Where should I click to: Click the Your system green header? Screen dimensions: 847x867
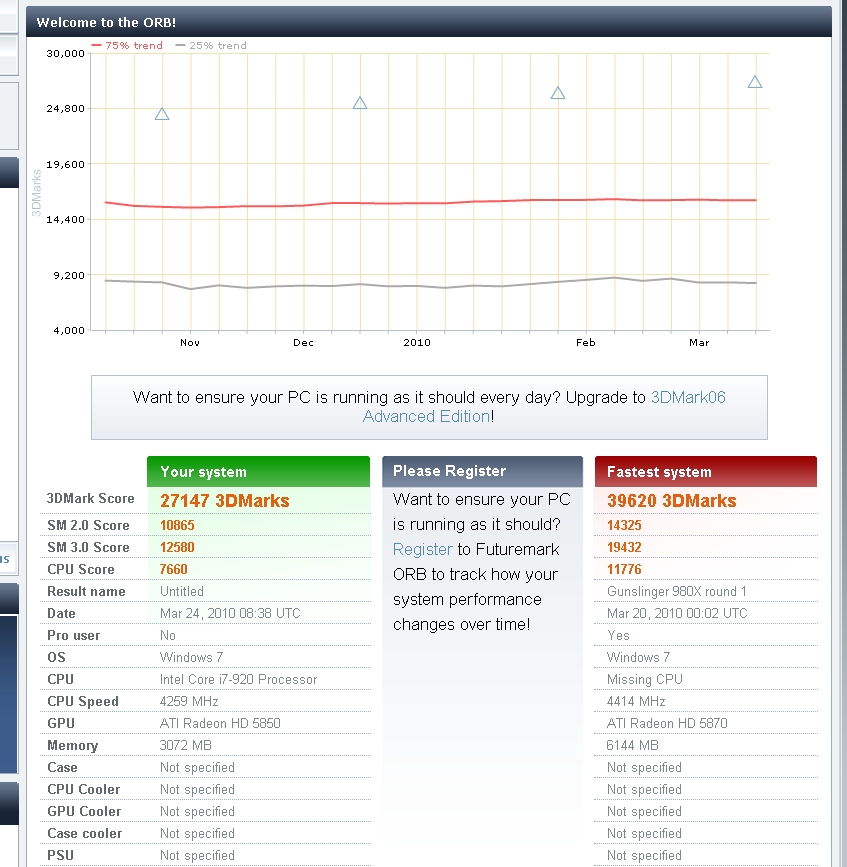click(x=258, y=472)
